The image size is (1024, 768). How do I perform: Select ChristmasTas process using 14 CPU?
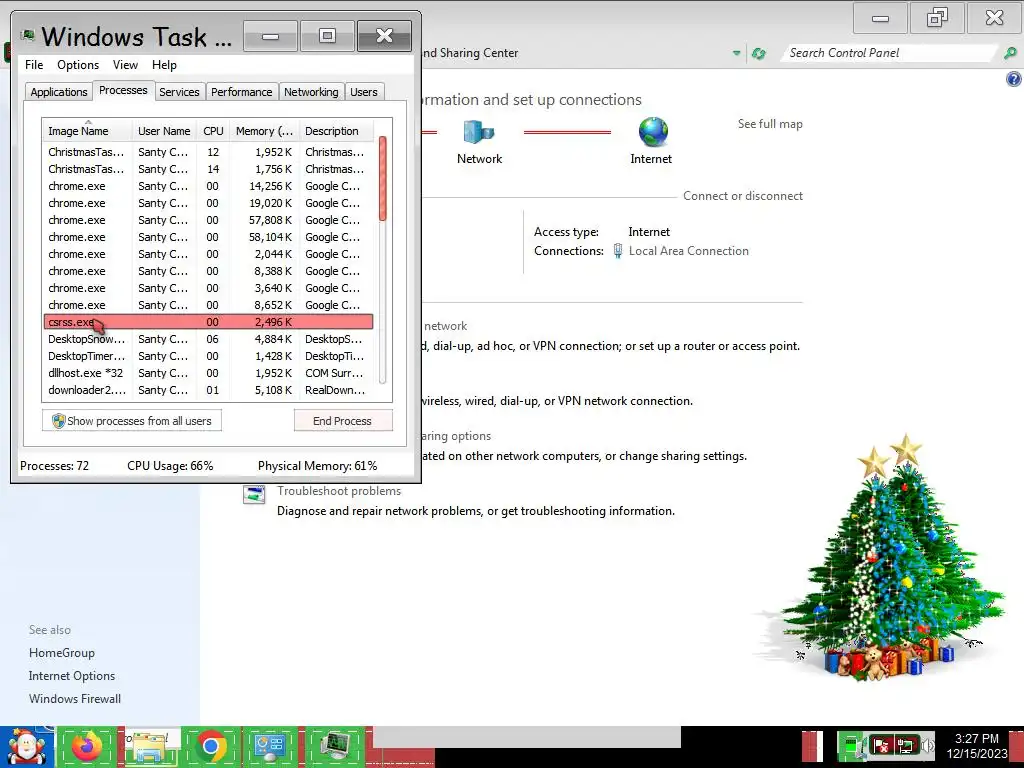[x=208, y=168]
